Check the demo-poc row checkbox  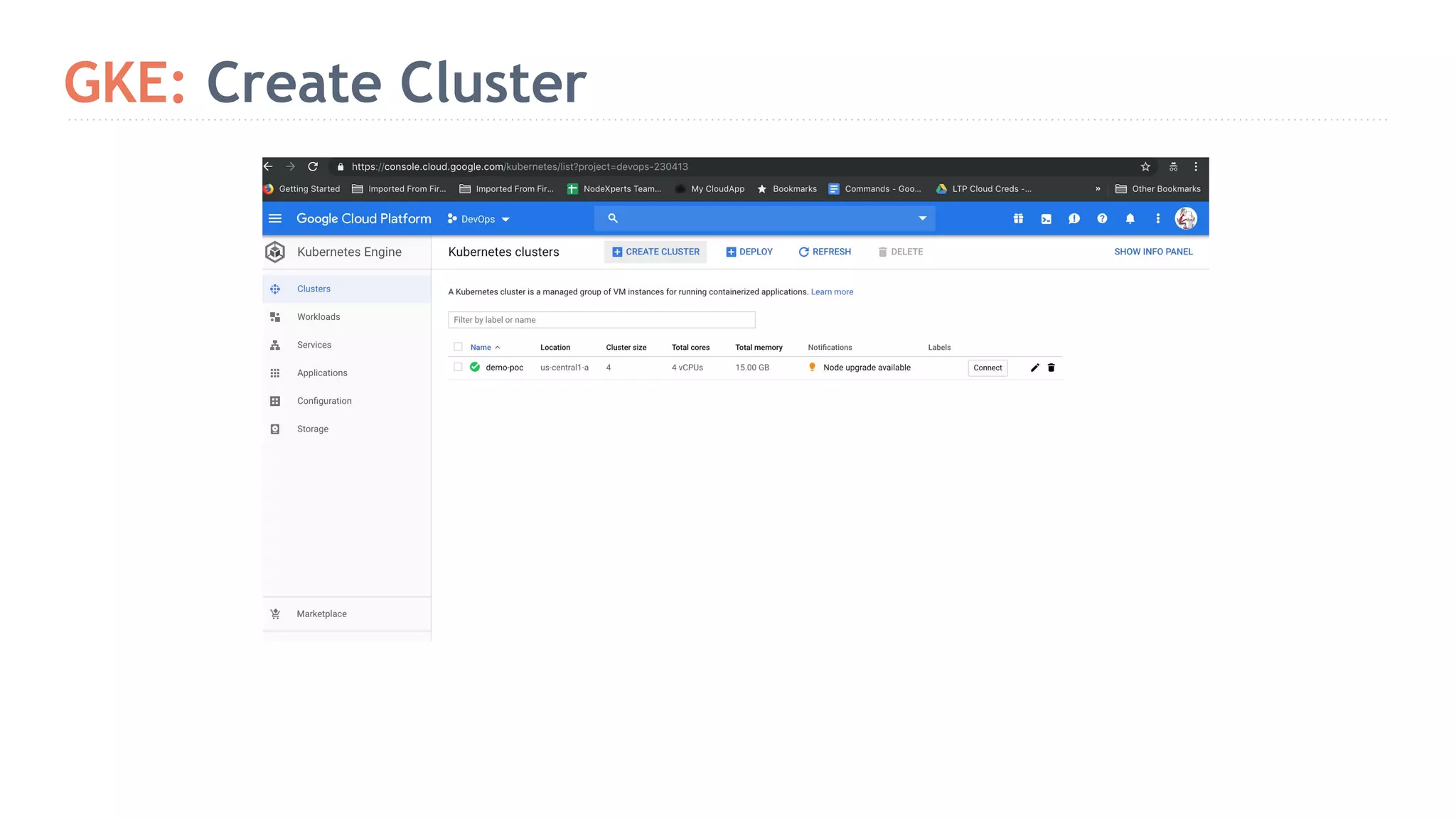pyautogui.click(x=458, y=368)
